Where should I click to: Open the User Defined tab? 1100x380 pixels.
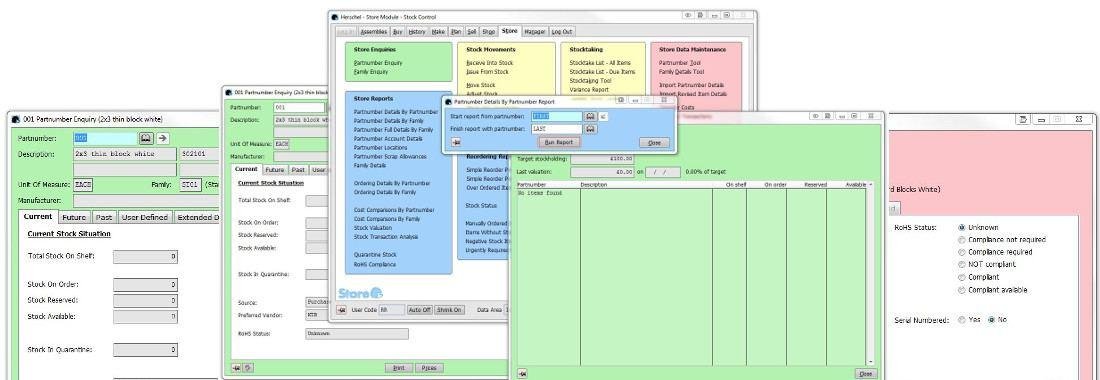145,217
